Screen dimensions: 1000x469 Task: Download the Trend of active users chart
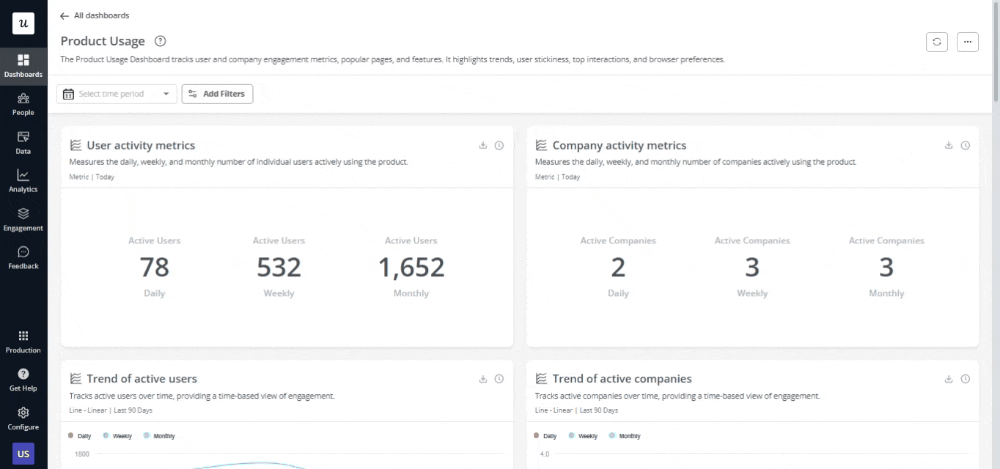(x=483, y=379)
